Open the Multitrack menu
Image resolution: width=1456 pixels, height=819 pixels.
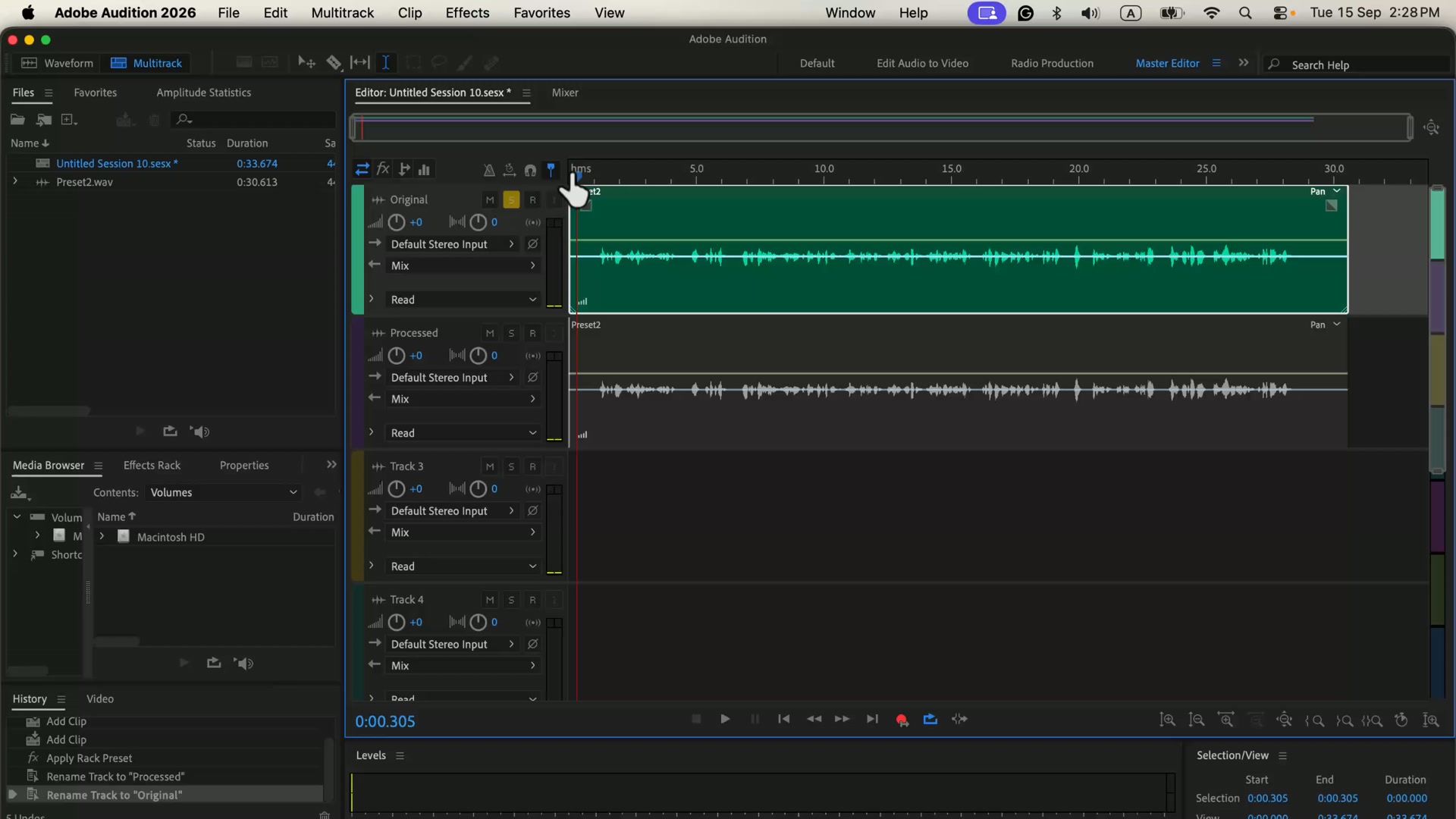pyautogui.click(x=342, y=13)
